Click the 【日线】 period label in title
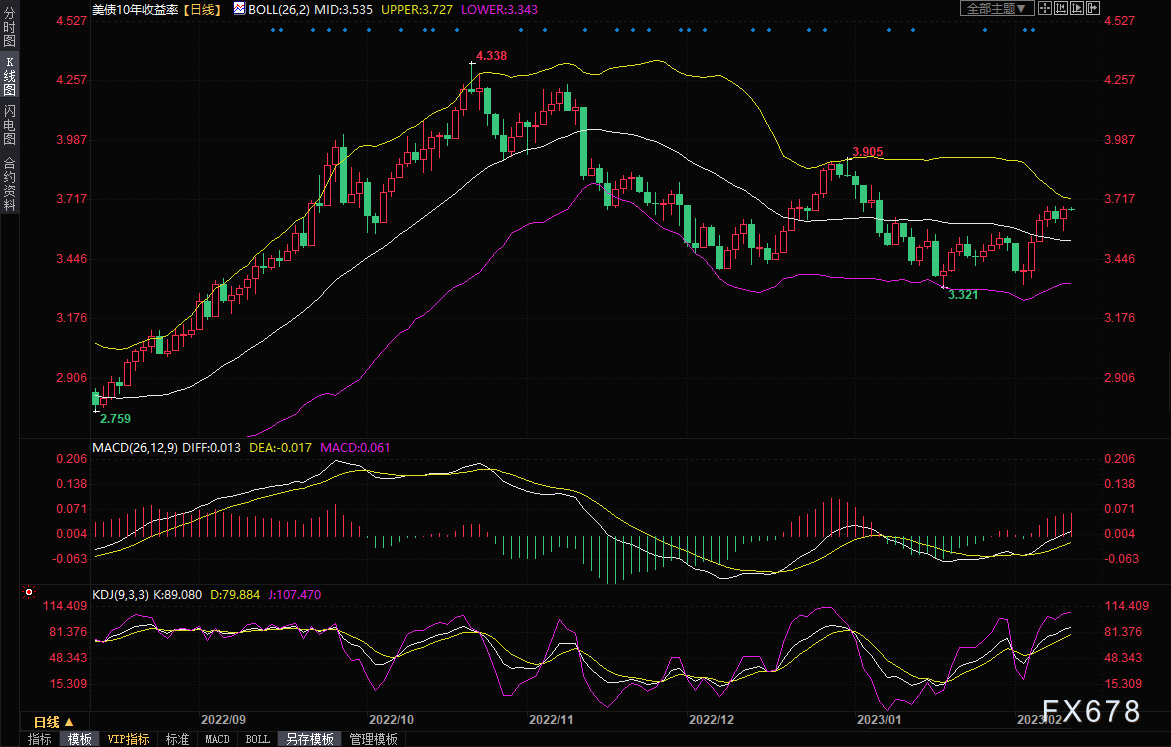 202,9
